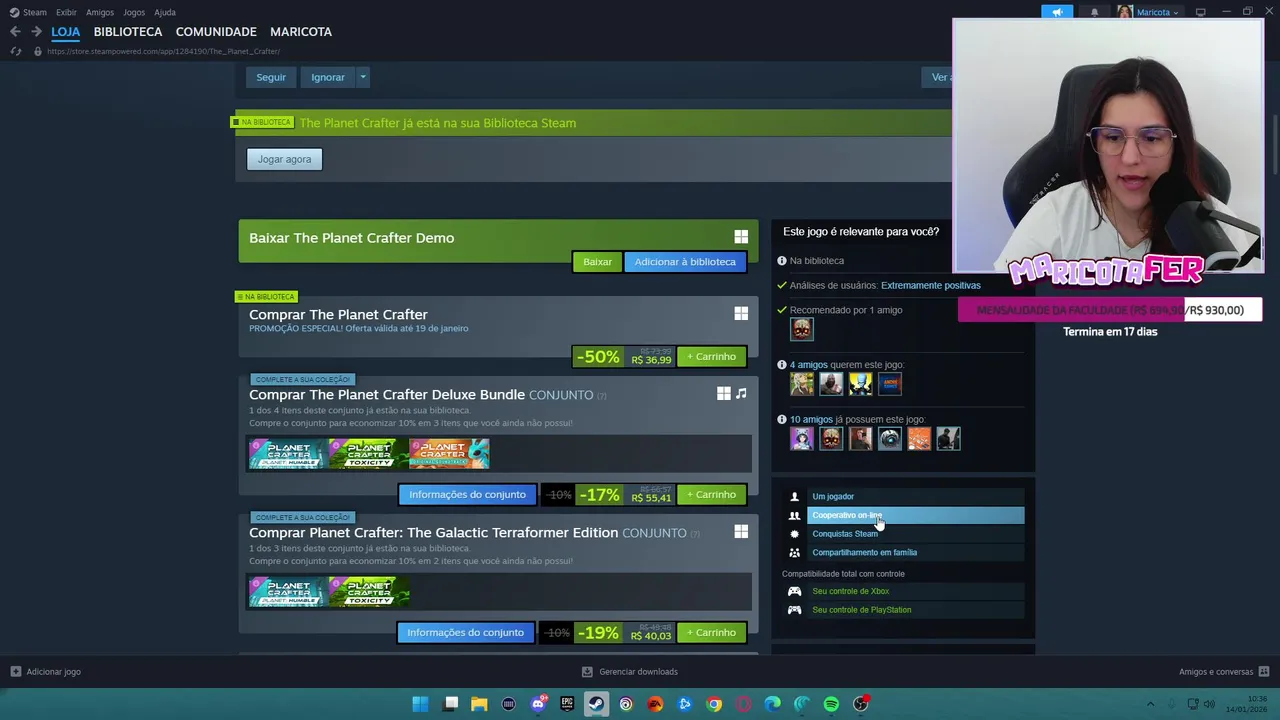Image resolution: width=1280 pixels, height=720 pixels.
Task: Open the Exibir menu
Action: (66, 12)
